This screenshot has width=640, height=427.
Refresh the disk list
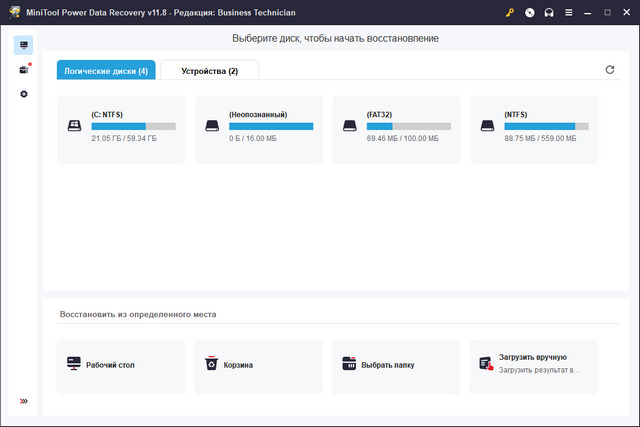point(610,70)
